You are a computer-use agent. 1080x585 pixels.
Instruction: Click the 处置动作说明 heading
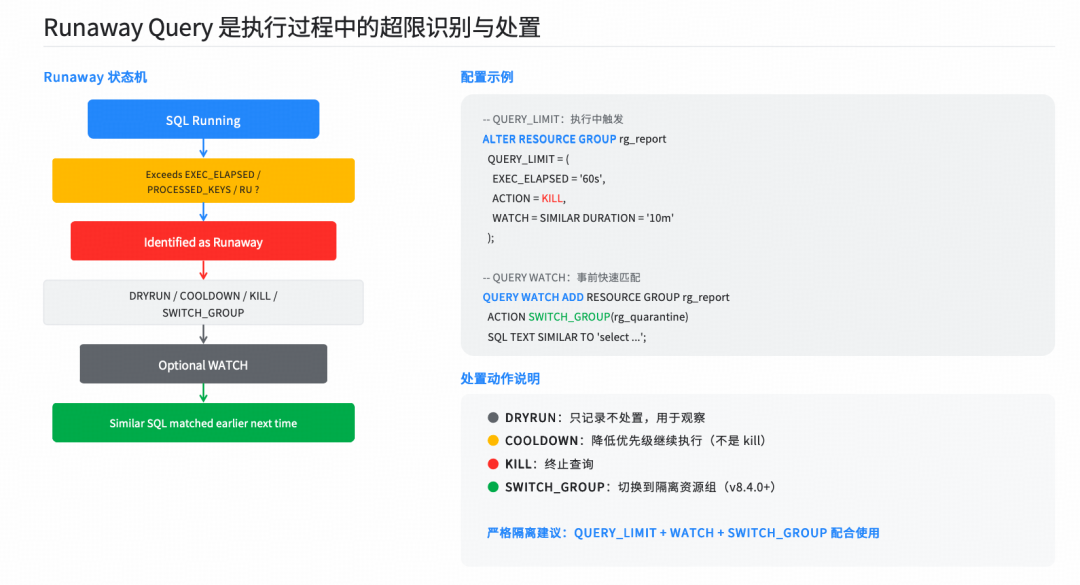(500, 378)
